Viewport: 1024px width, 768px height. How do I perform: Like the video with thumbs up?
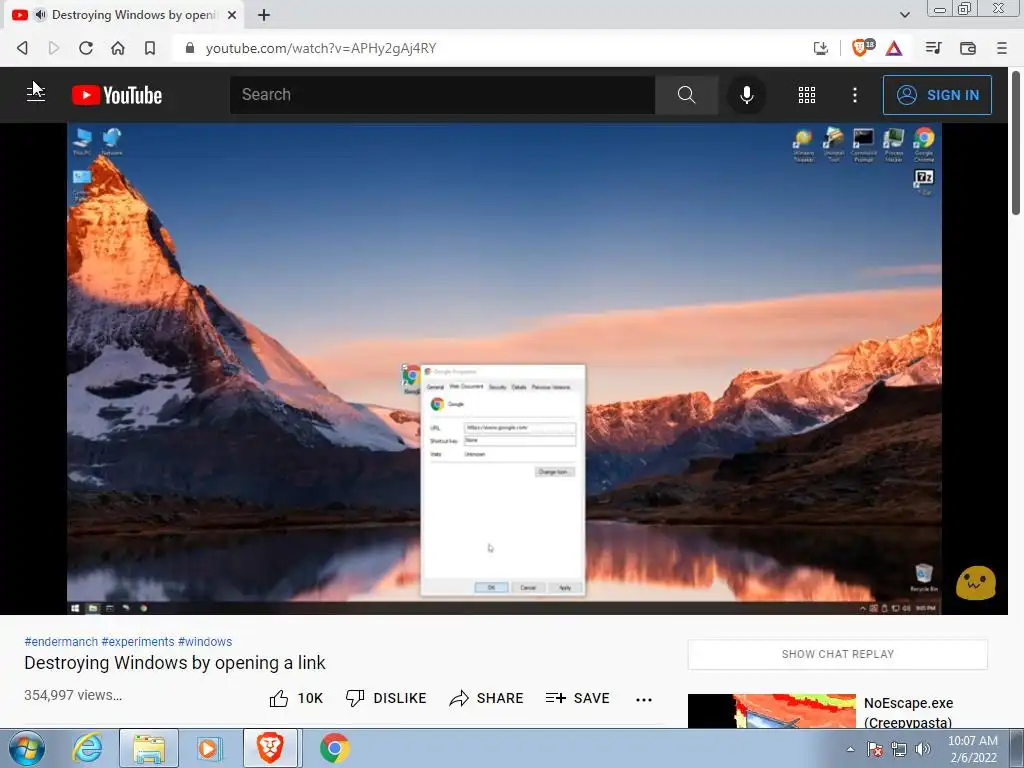click(296, 698)
